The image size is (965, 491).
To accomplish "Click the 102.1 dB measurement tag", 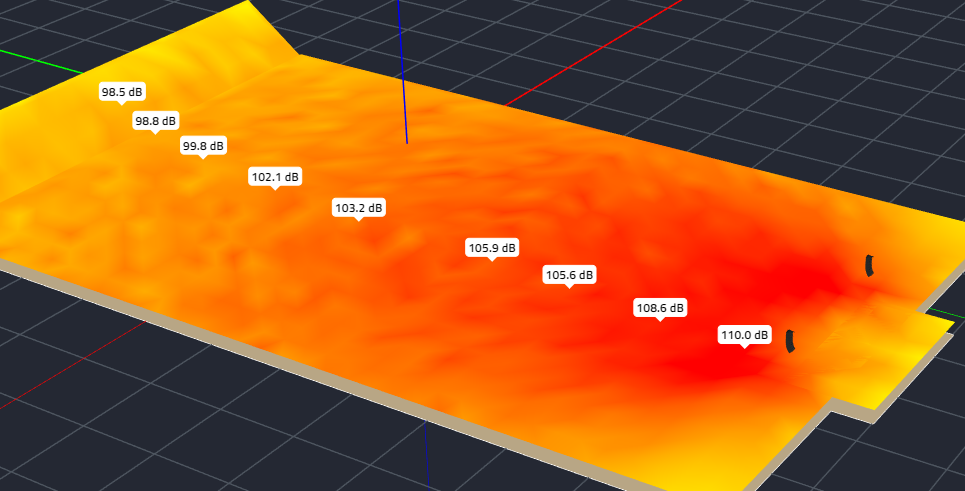I will 275,177.
